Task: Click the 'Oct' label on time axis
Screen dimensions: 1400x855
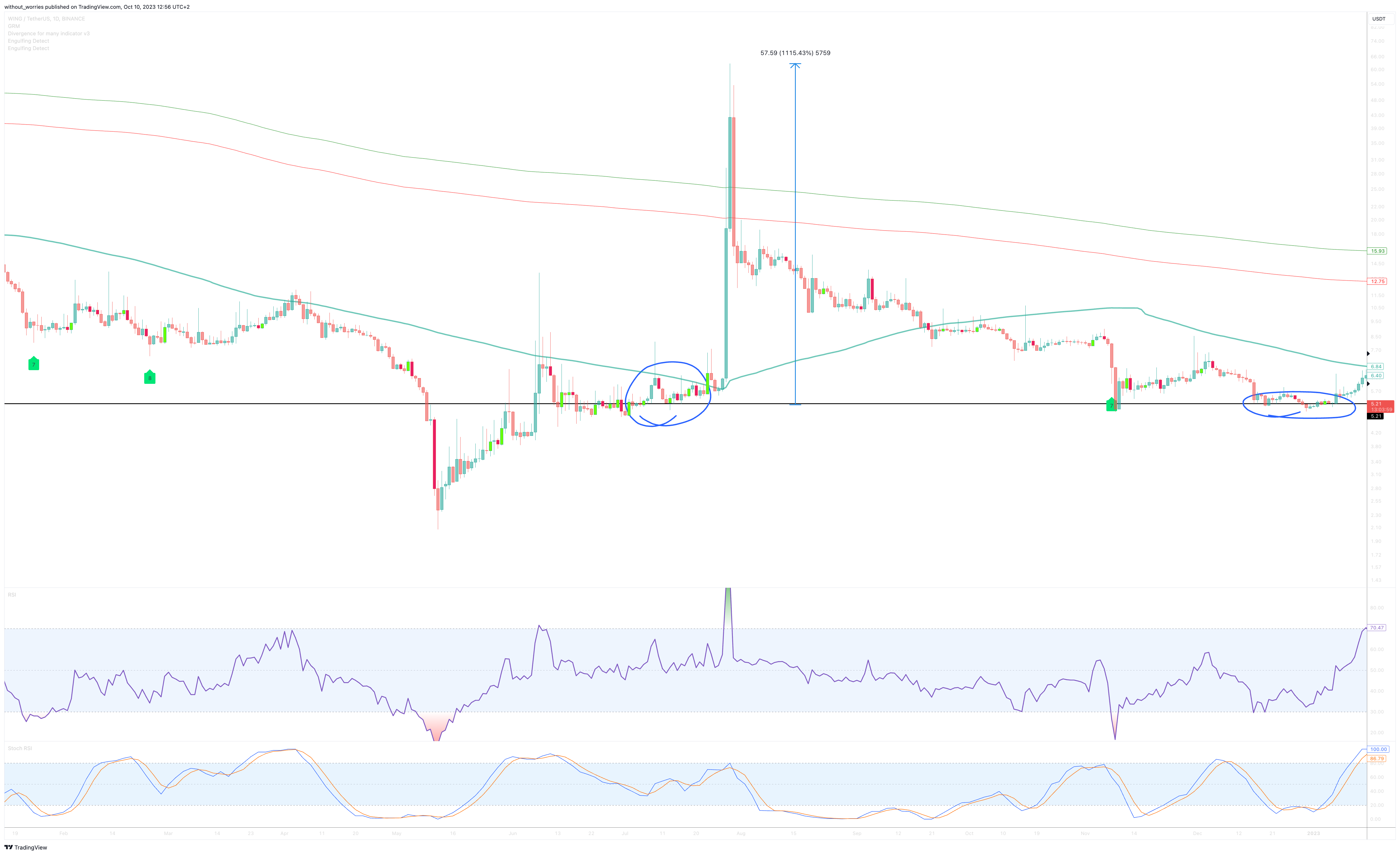Action: (969, 833)
